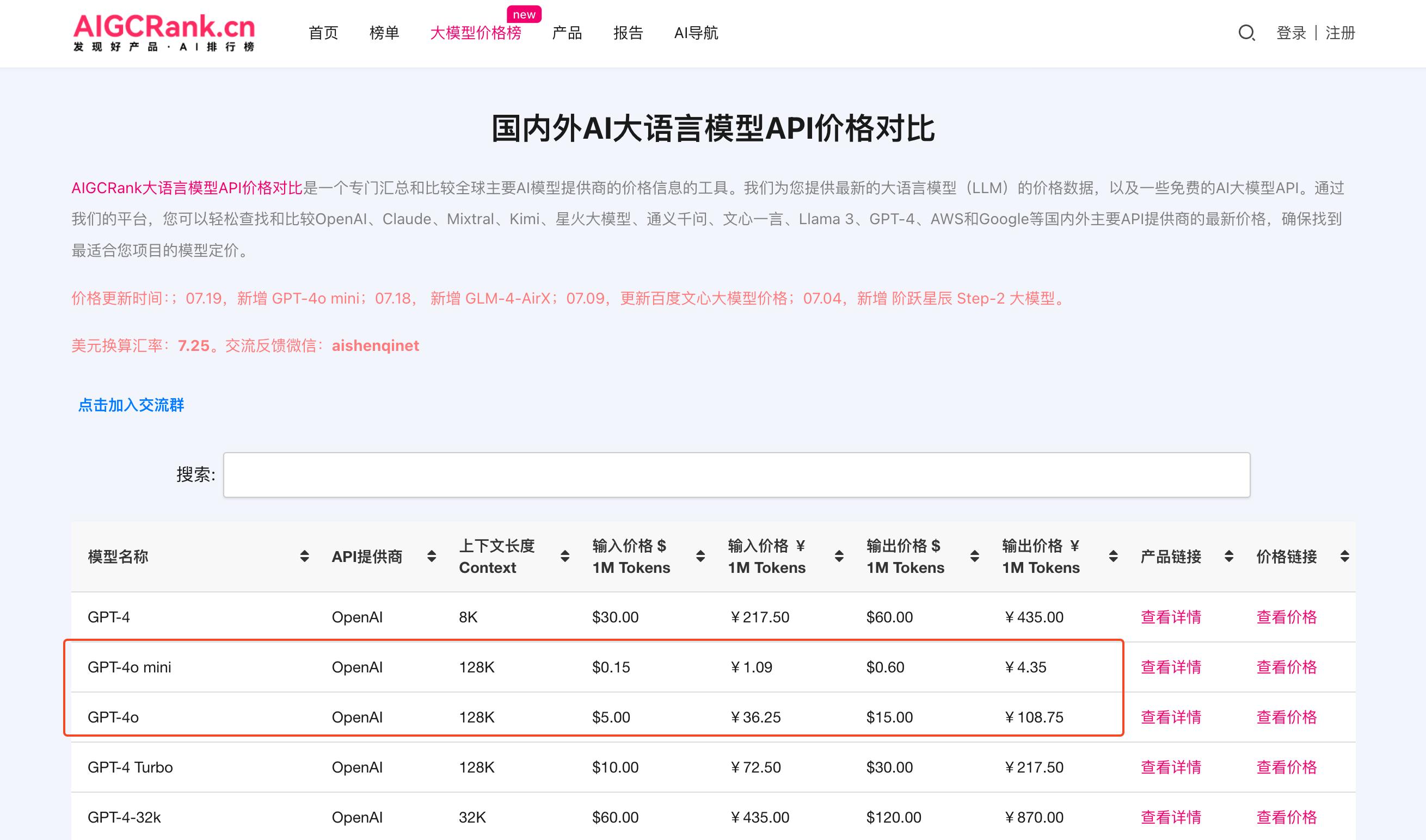Open the 大模型价格榜 nav tab
Viewport: 1426px width, 840px height.
pyautogui.click(x=475, y=33)
